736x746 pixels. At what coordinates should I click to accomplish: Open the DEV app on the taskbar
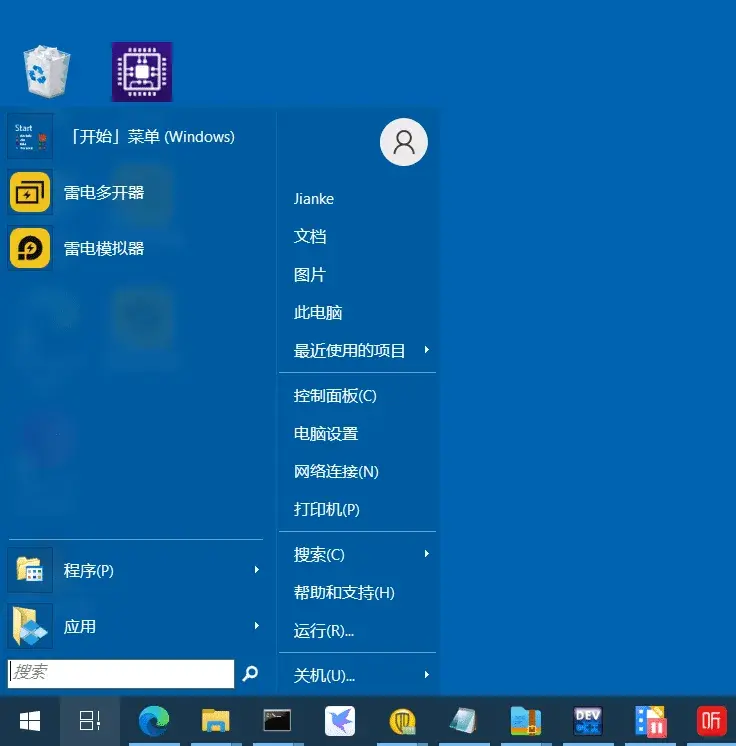[588, 721]
